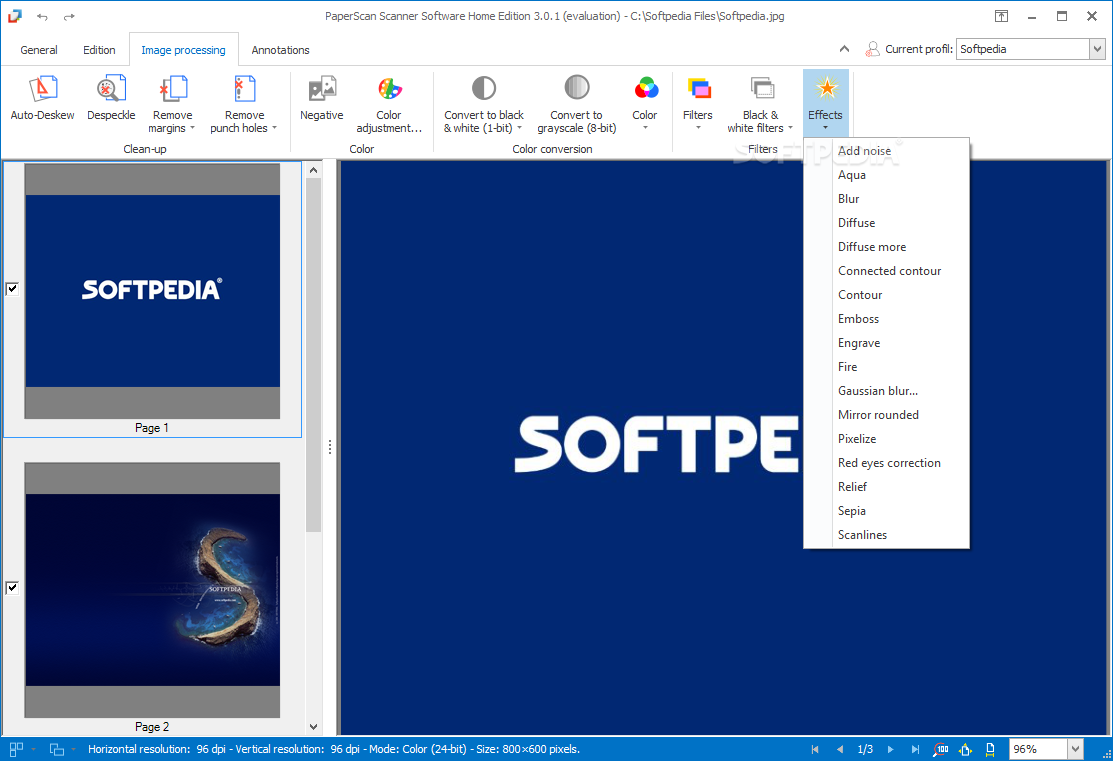1113x761 pixels.
Task: Go to last page in status bar
Action: [916, 749]
